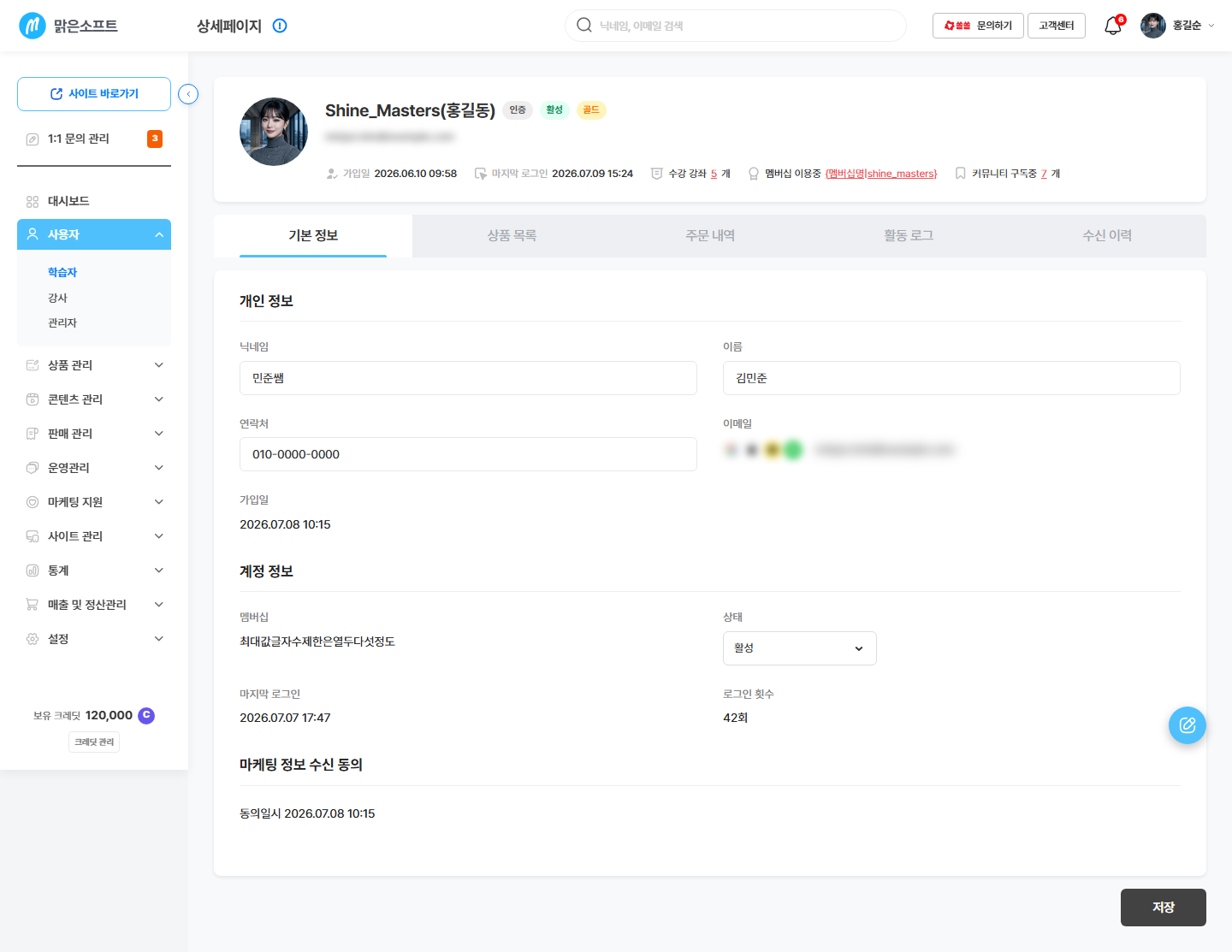Click the 닉네임 input field

tap(468, 378)
